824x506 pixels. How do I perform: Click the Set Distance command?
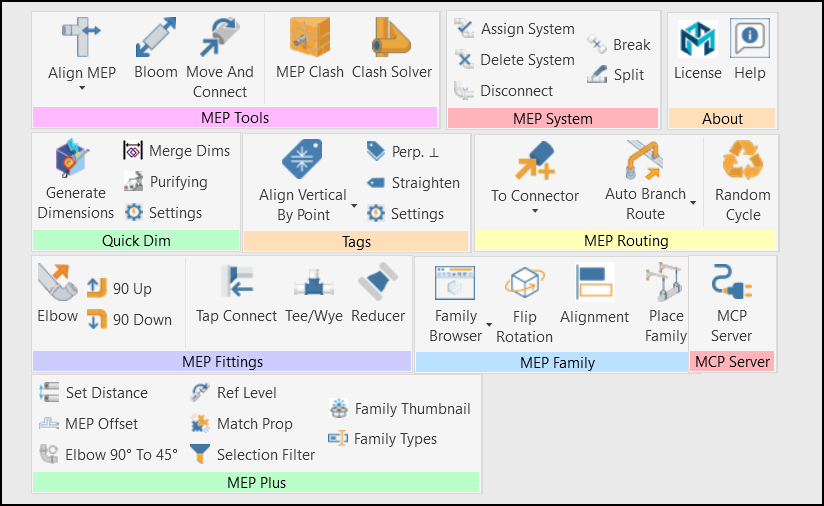(x=94, y=393)
